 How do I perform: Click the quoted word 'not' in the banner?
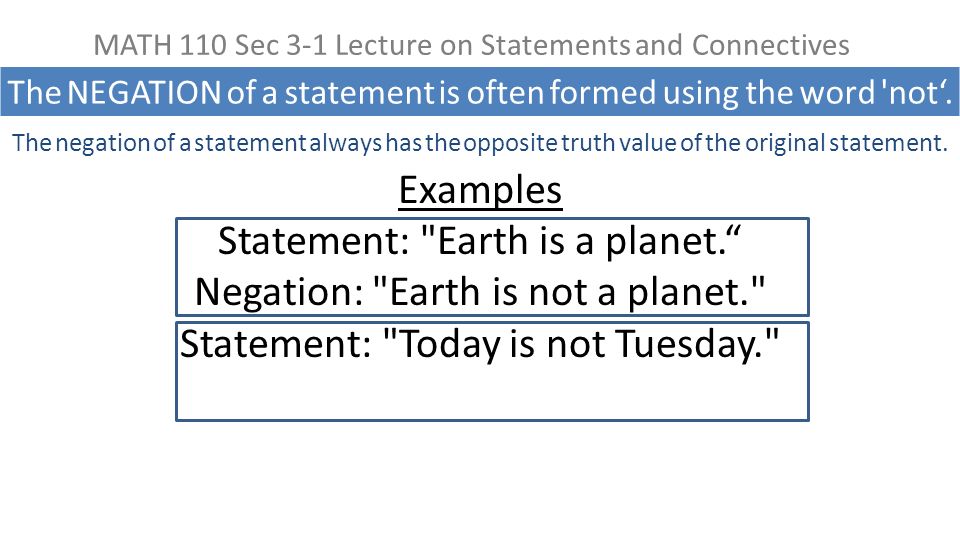coord(913,92)
